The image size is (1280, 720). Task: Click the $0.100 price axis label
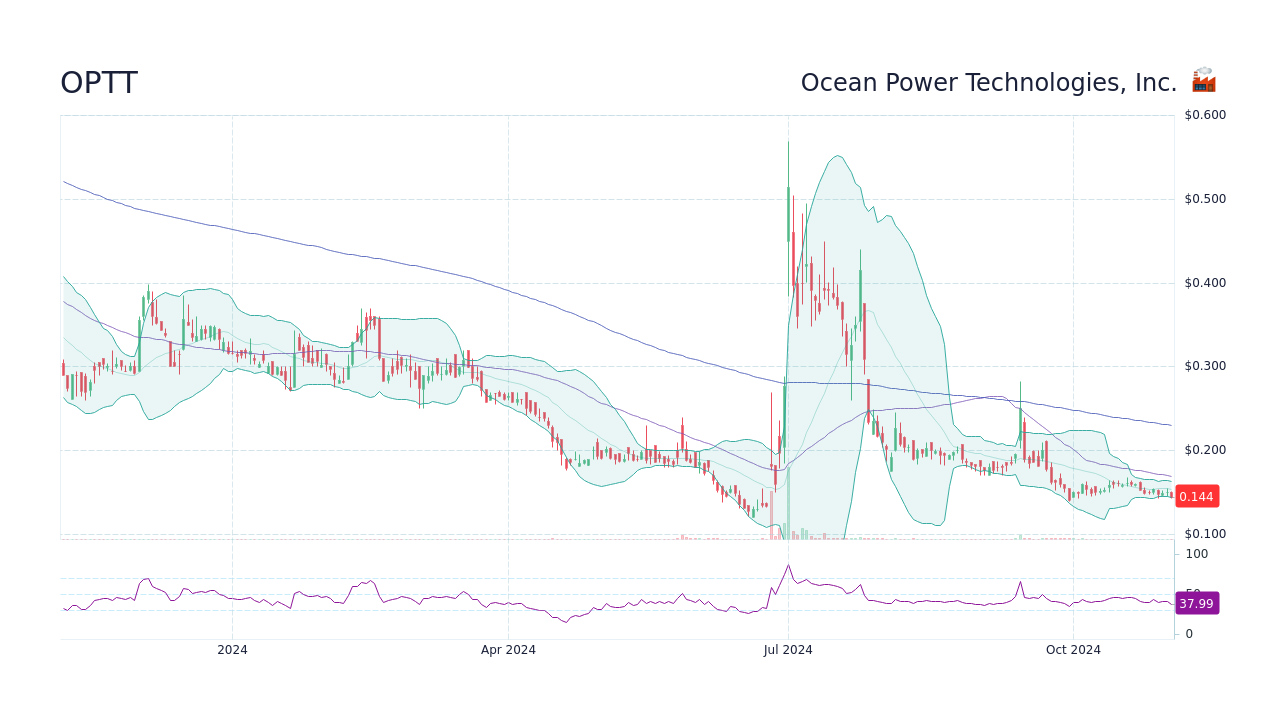(x=1205, y=534)
